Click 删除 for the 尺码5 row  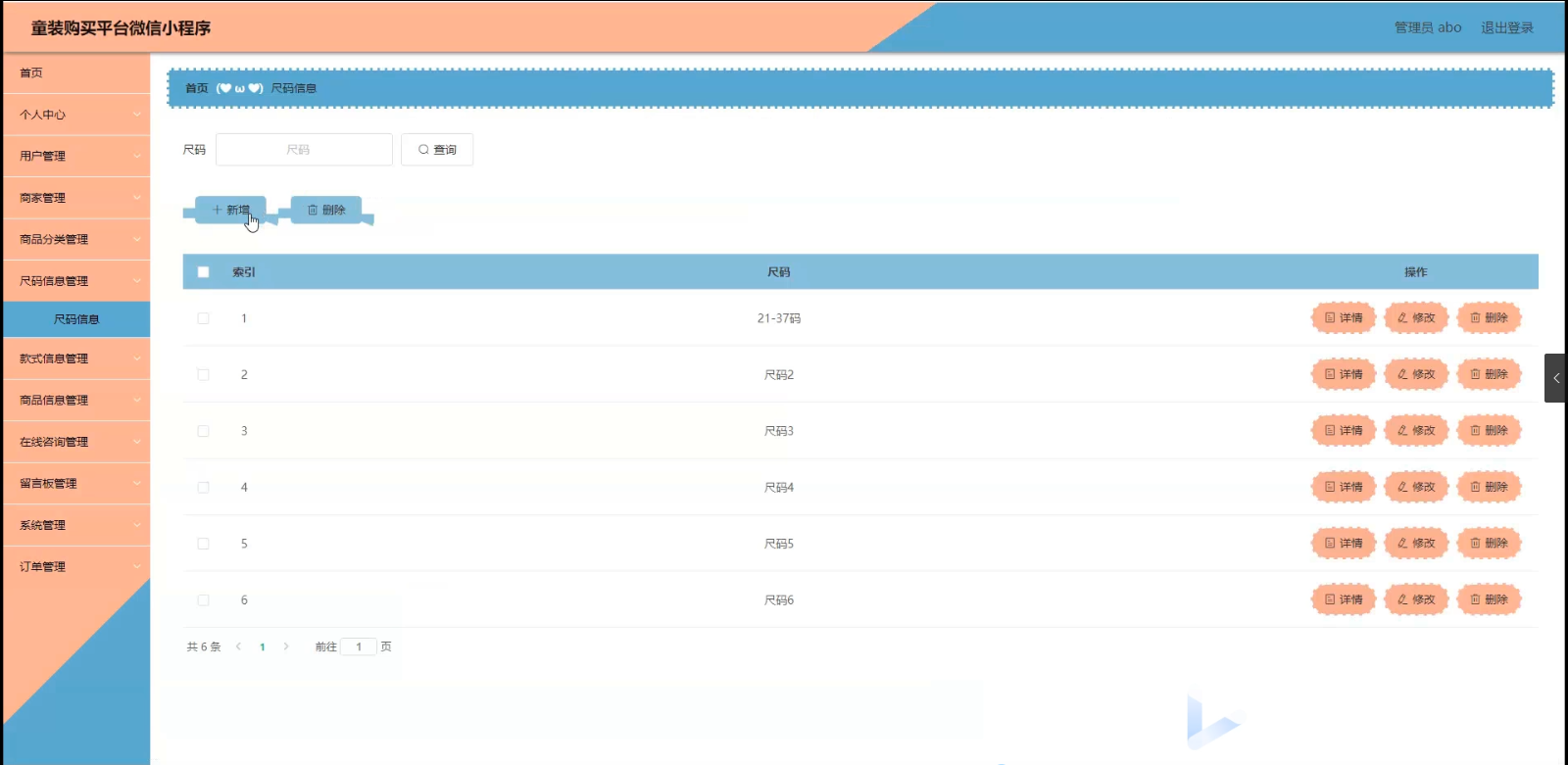[x=1489, y=543]
